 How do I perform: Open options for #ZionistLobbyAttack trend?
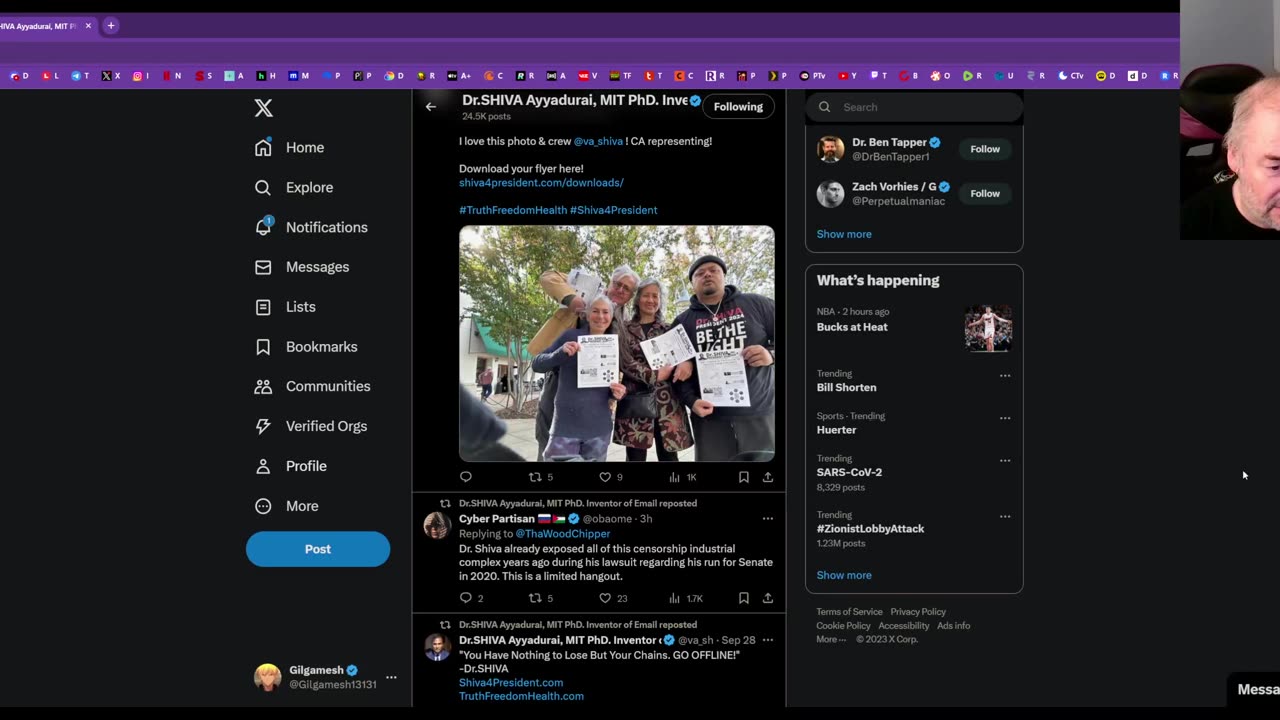[x=1005, y=517]
